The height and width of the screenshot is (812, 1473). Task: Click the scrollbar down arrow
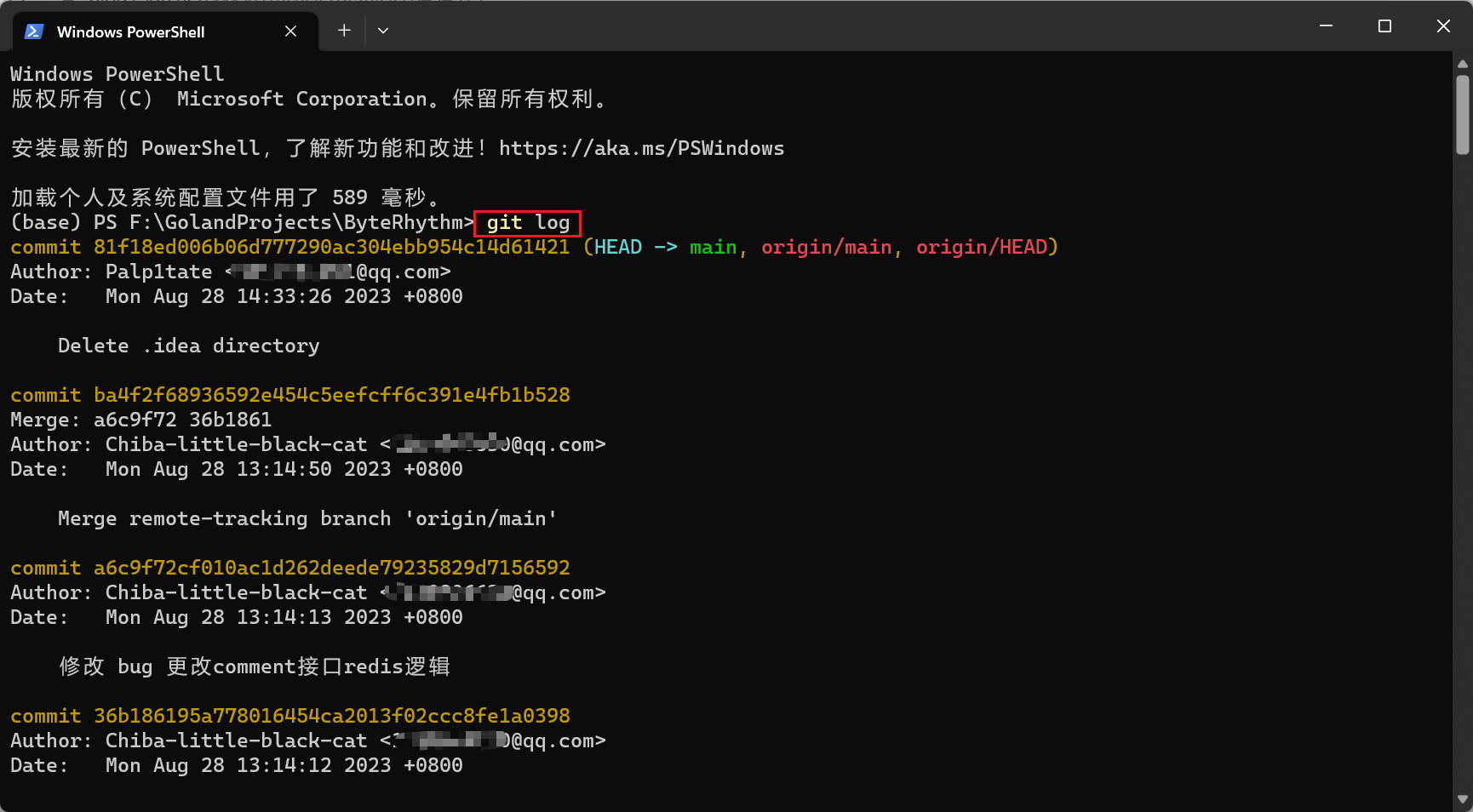[x=1463, y=799]
